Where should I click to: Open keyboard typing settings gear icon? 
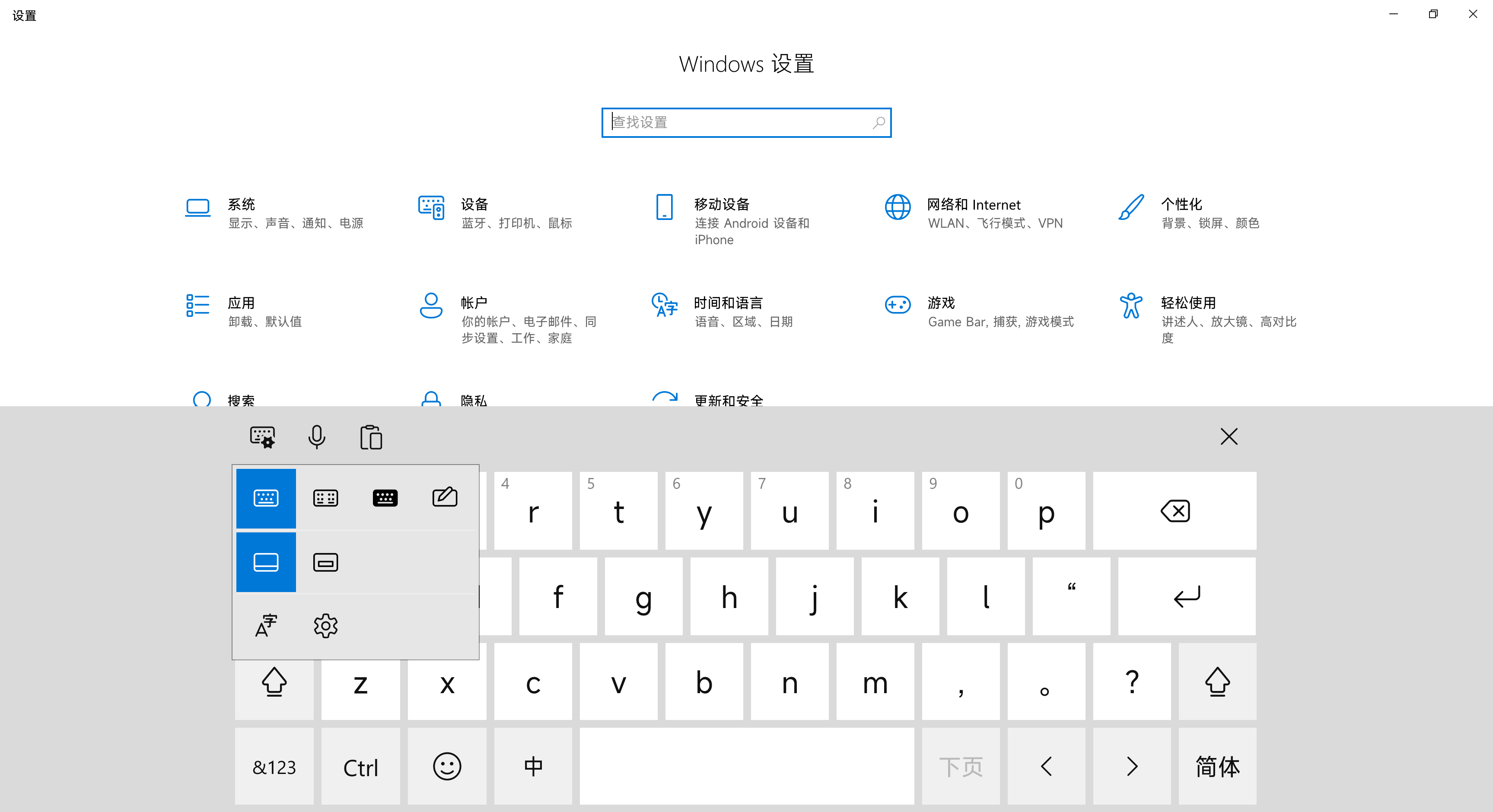point(325,626)
